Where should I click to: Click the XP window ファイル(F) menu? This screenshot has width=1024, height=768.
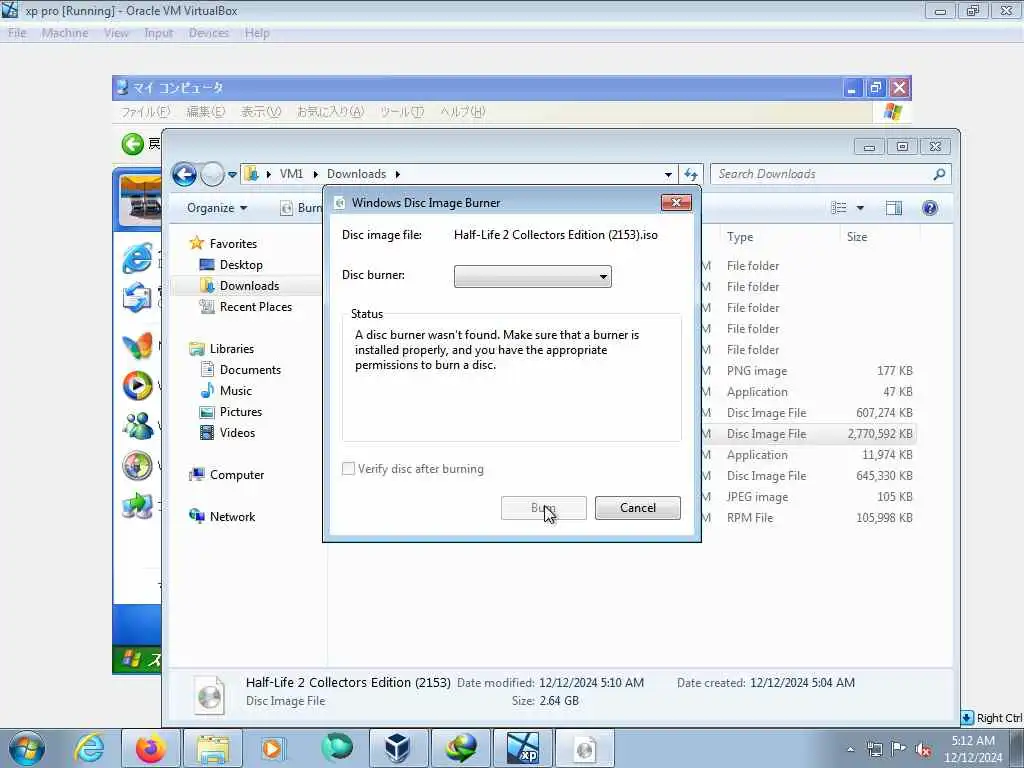coord(145,112)
